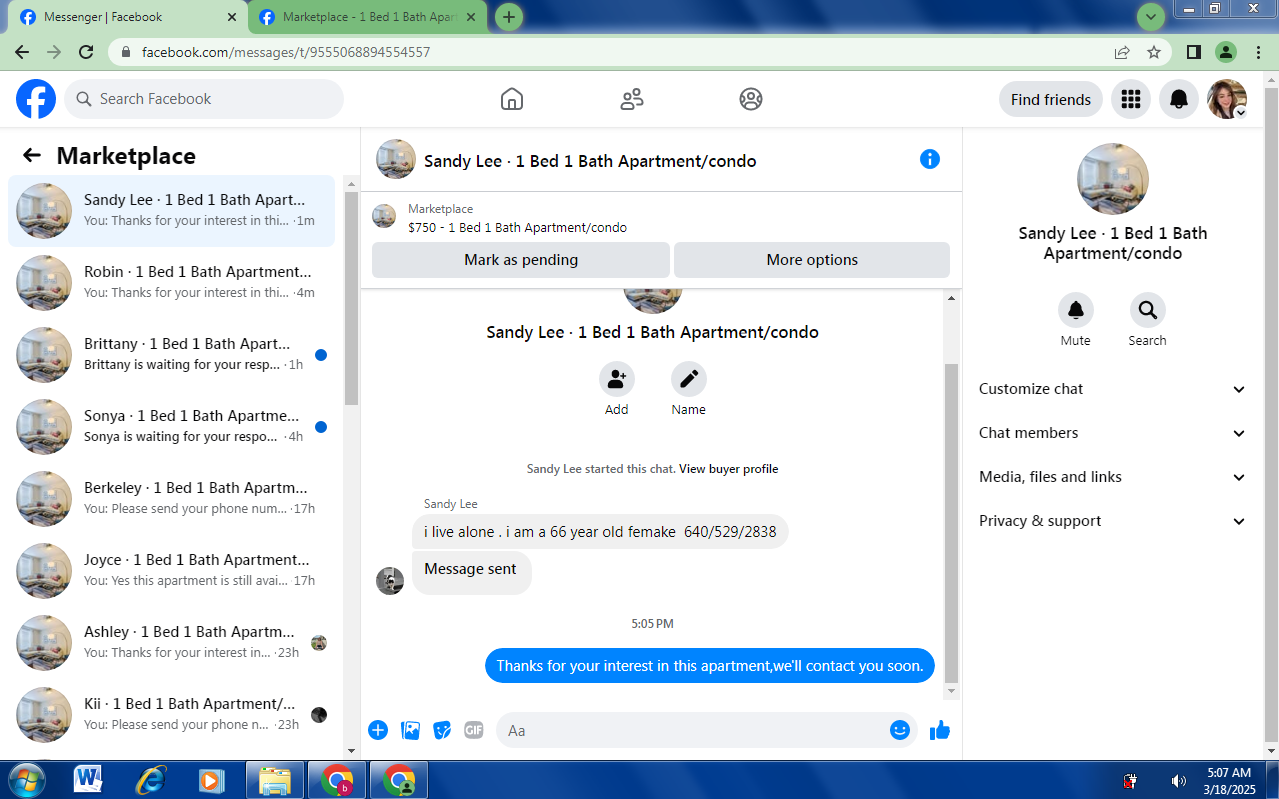Screen dimensions: 1279x799
Task: Open the emoji picker
Action: coord(900,730)
